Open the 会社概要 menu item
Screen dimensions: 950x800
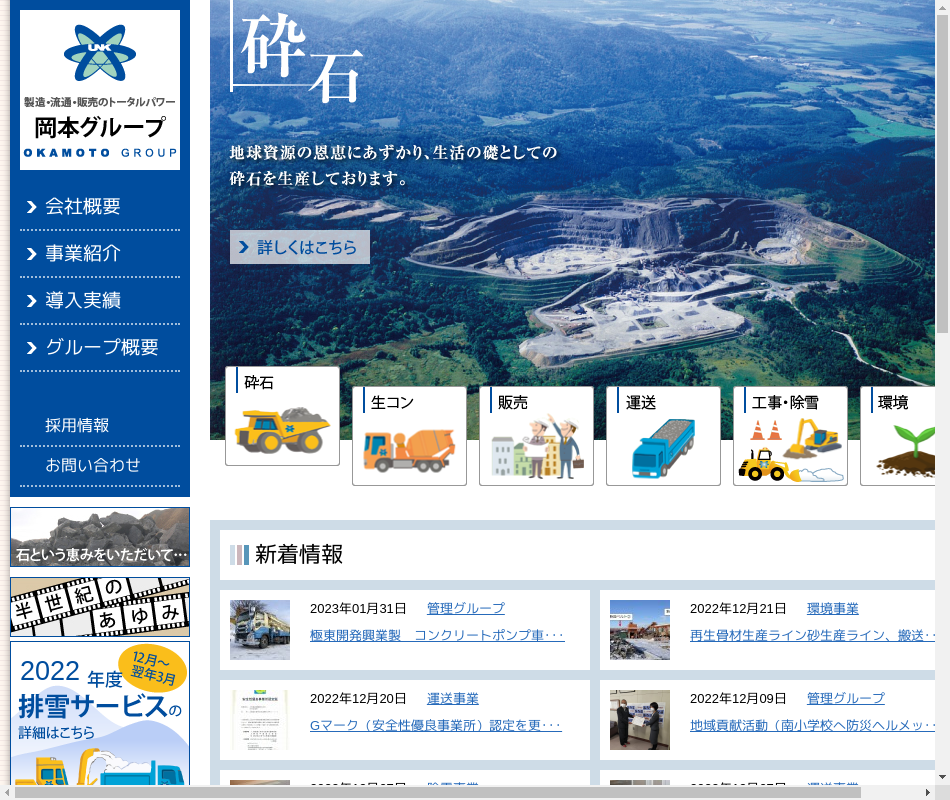(83, 207)
